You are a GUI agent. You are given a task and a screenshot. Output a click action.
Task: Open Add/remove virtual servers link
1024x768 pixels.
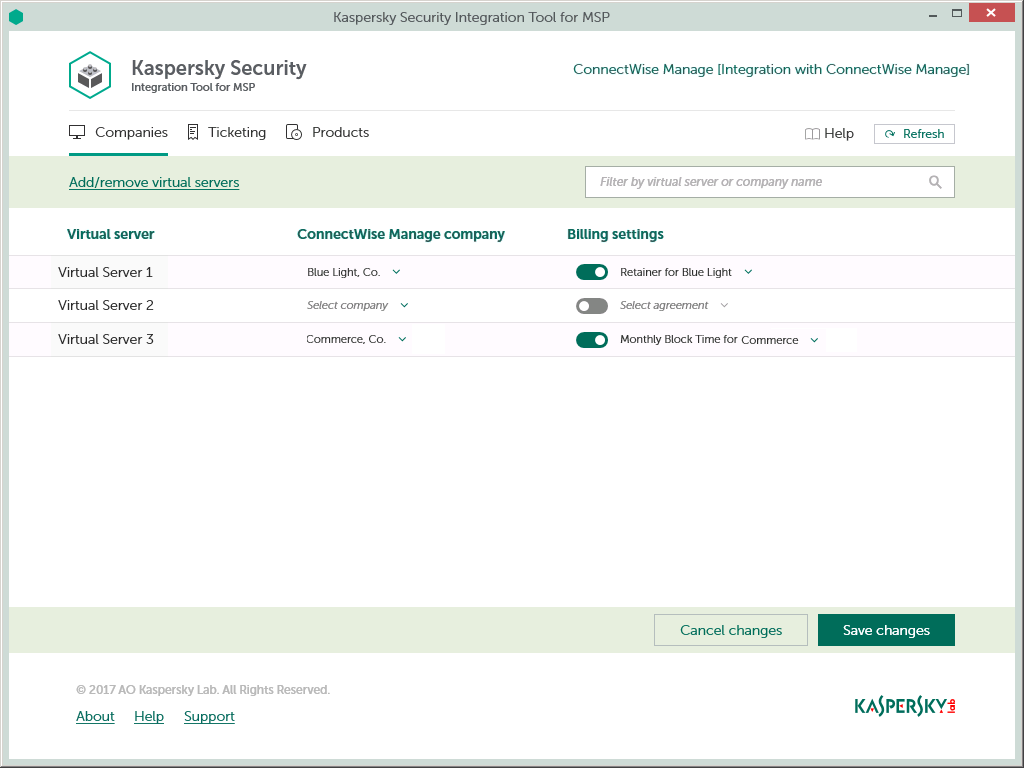154,182
